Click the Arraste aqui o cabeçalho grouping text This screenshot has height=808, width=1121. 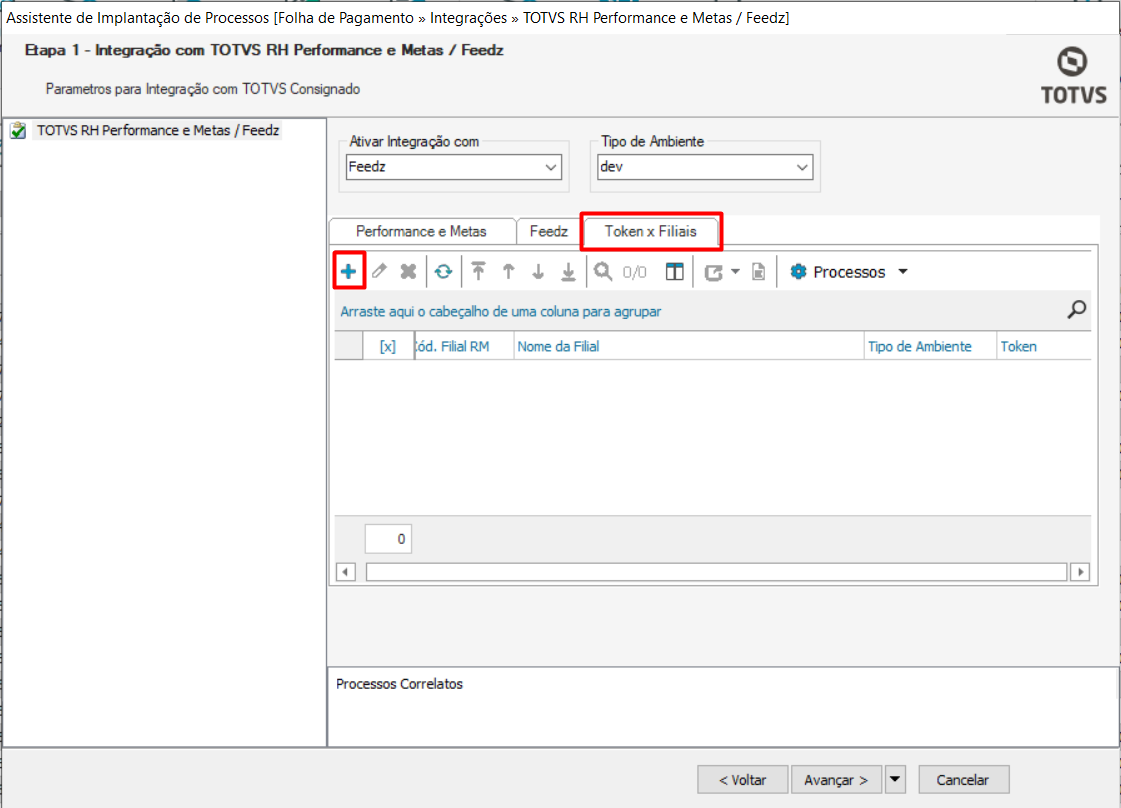tap(500, 311)
